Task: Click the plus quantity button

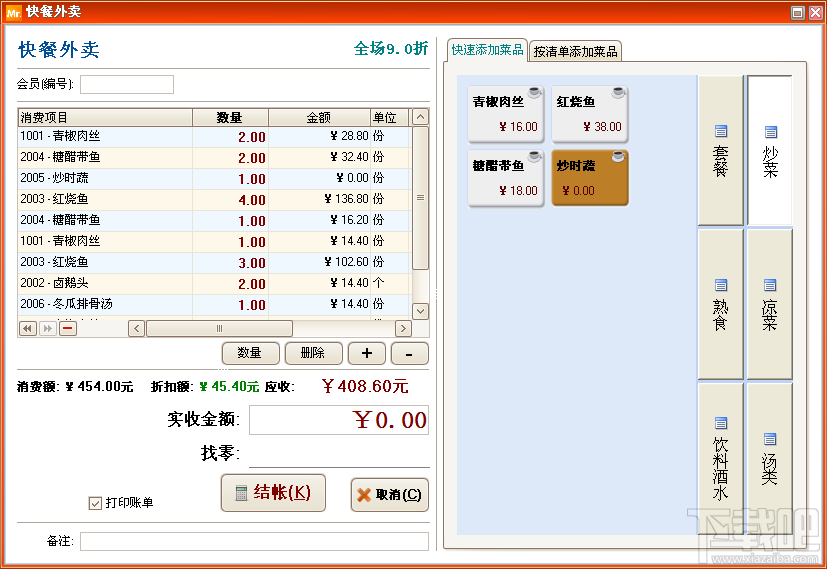Action: coord(367,353)
